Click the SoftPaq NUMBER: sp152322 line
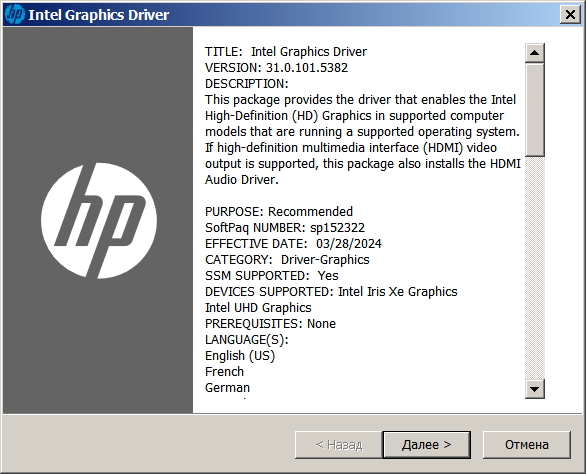The height and width of the screenshot is (474, 586). tap(285, 228)
